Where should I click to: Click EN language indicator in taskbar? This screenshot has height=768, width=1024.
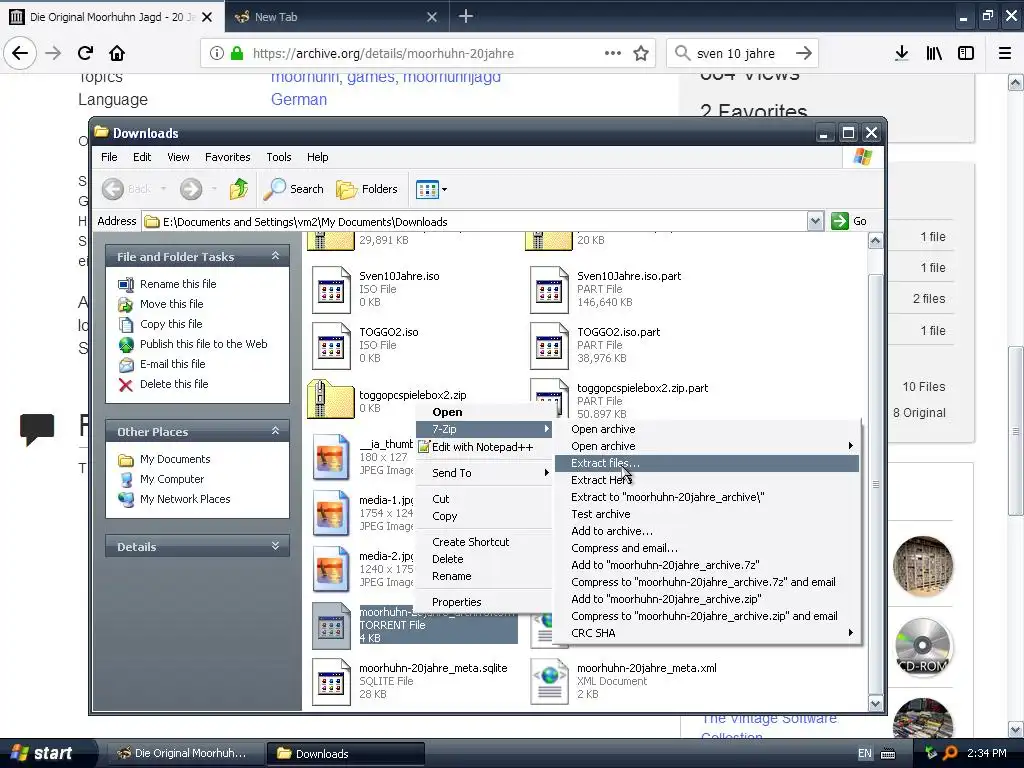pos(864,754)
